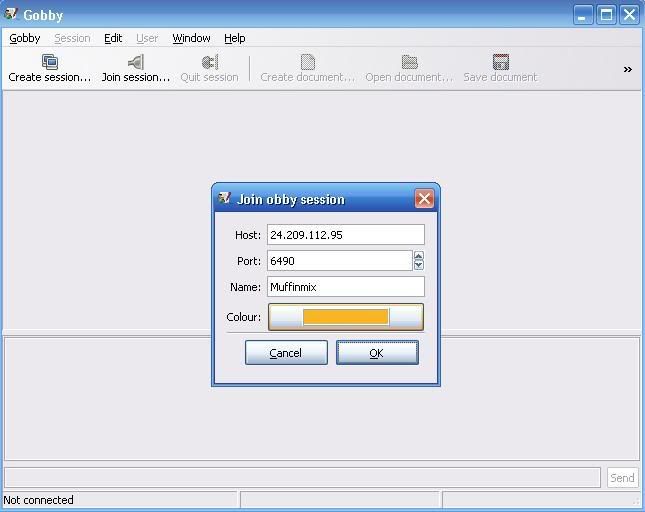This screenshot has width=645, height=512.
Task: Click the chat message input box
Action: [302, 477]
